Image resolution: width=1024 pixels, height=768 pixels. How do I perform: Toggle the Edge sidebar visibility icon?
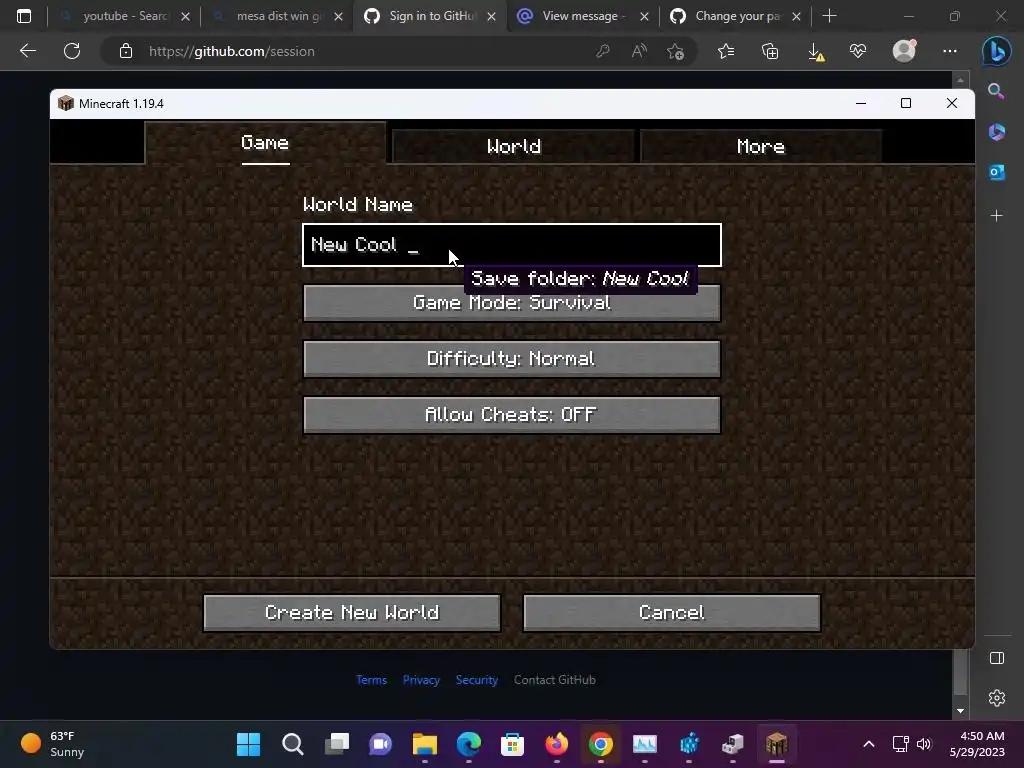click(x=997, y=658)
